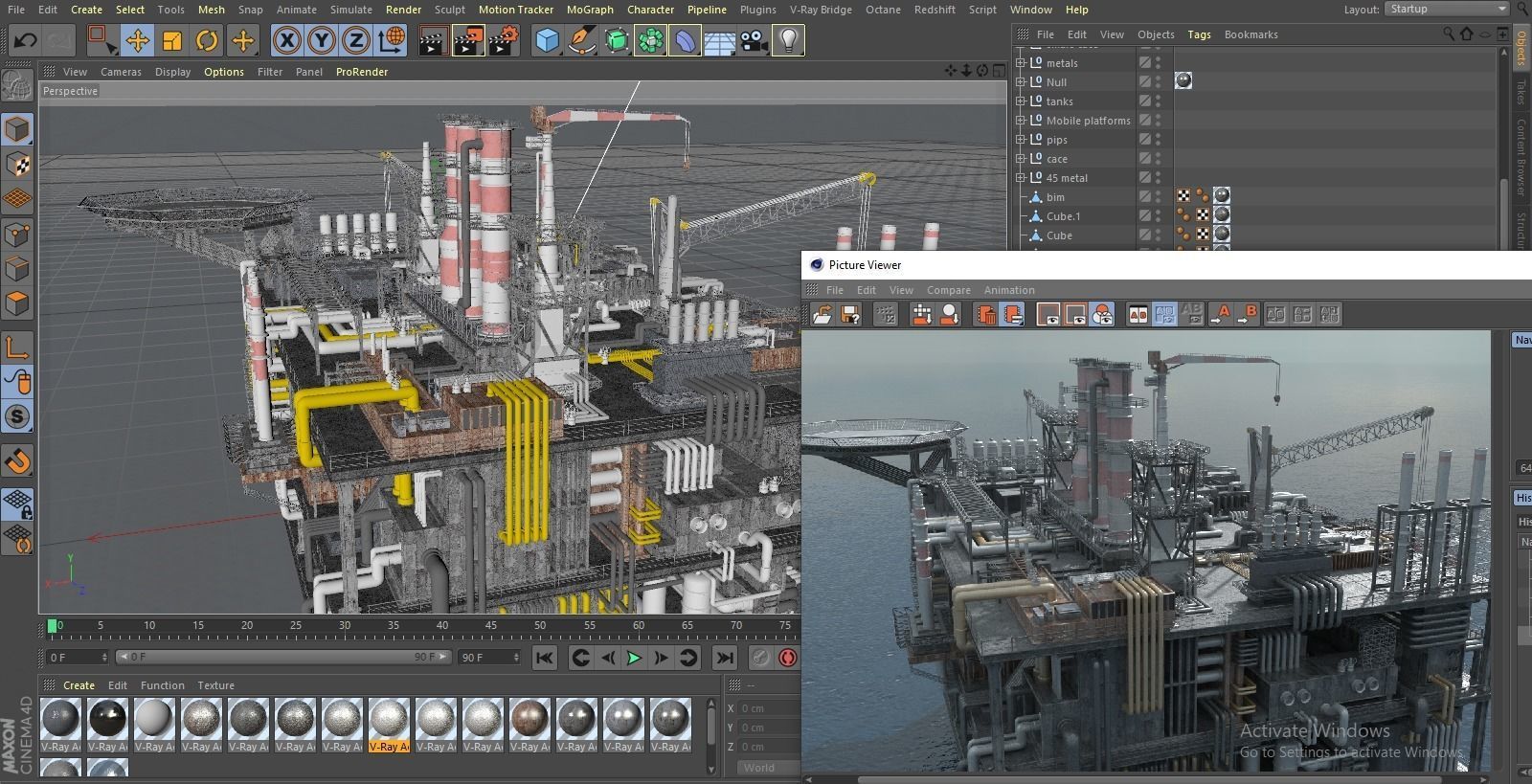Render the active view
The image size is (1532, 784).
433,40
